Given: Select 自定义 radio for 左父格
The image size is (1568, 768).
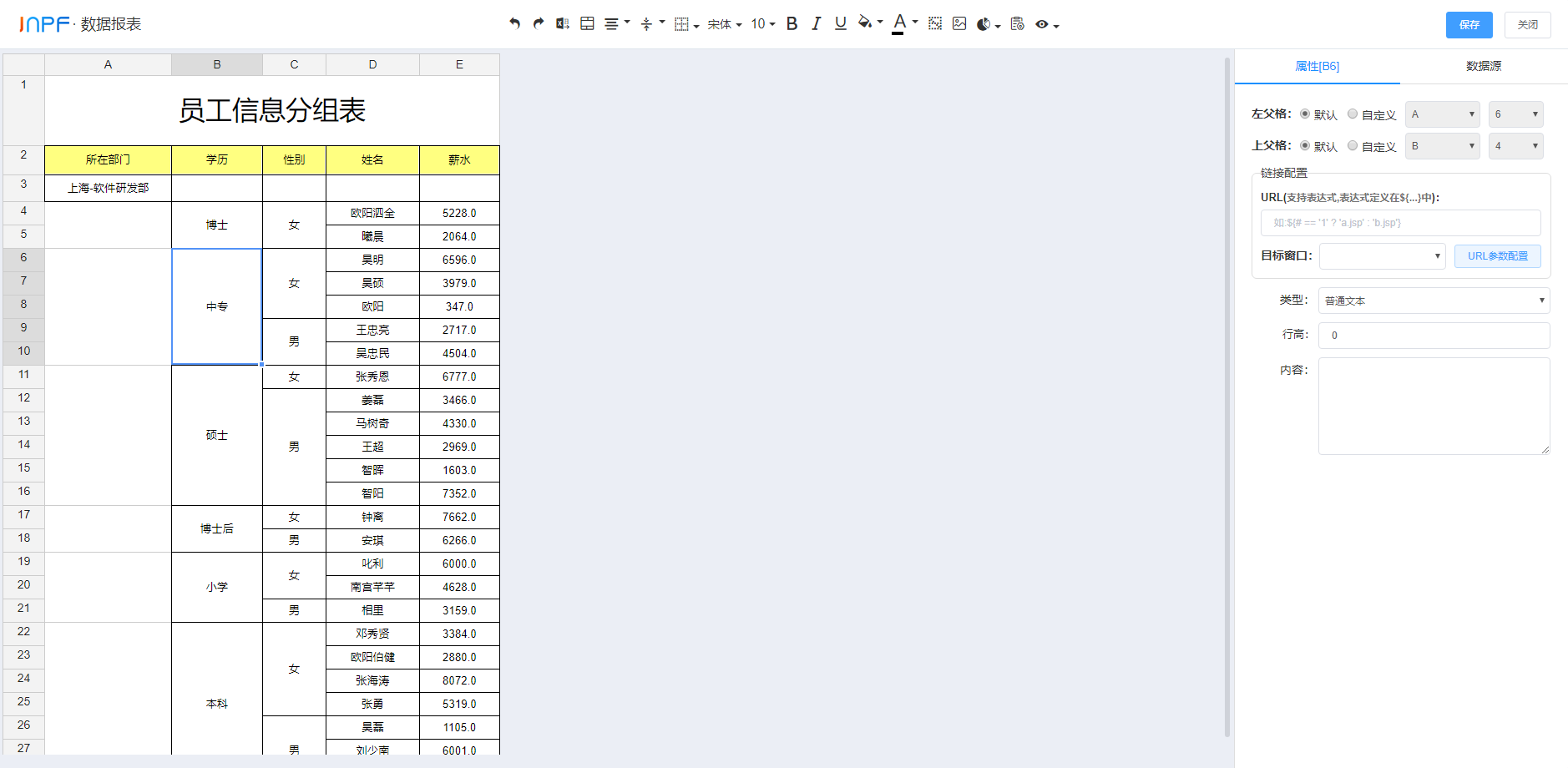Looking at the screenshot, I should click(1353, 114).
